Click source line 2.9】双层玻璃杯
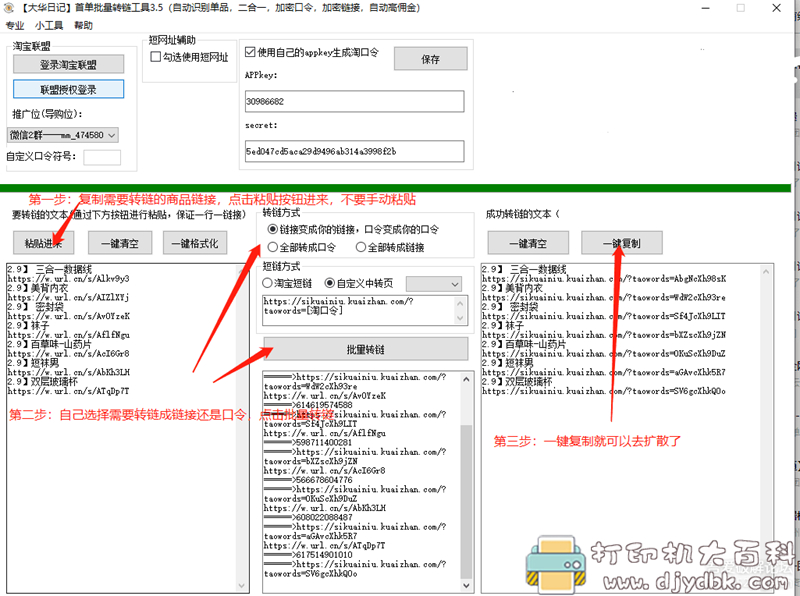This screenshot has width=800, height=596. pos(42,382)
